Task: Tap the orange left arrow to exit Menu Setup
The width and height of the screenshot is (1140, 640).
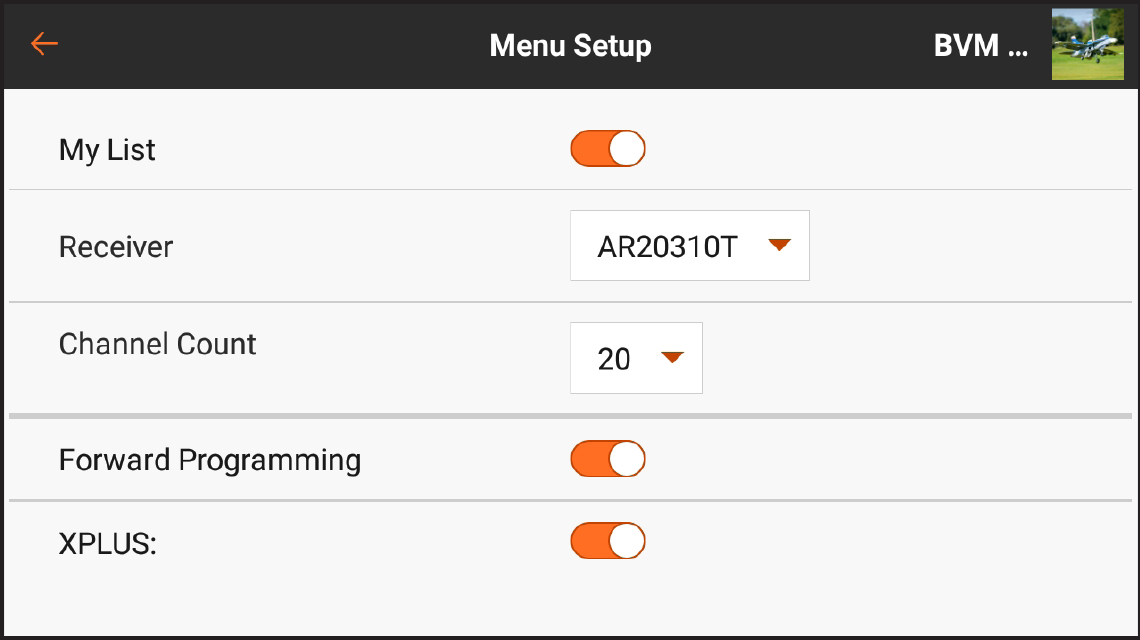Action: click(44, 44)
